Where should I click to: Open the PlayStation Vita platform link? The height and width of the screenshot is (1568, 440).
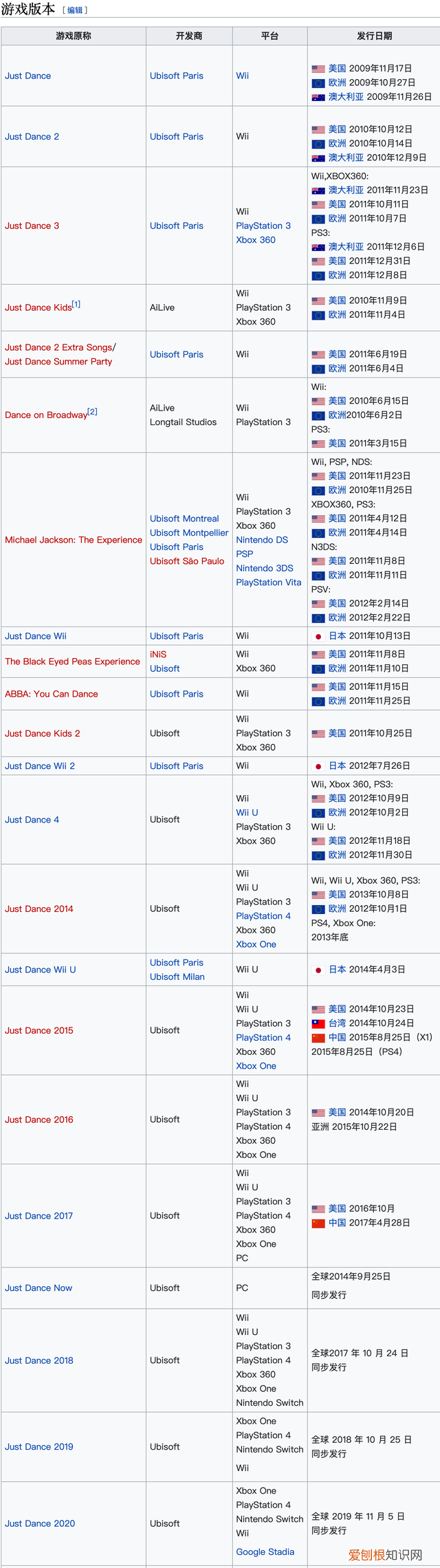[x=269, y=582]
